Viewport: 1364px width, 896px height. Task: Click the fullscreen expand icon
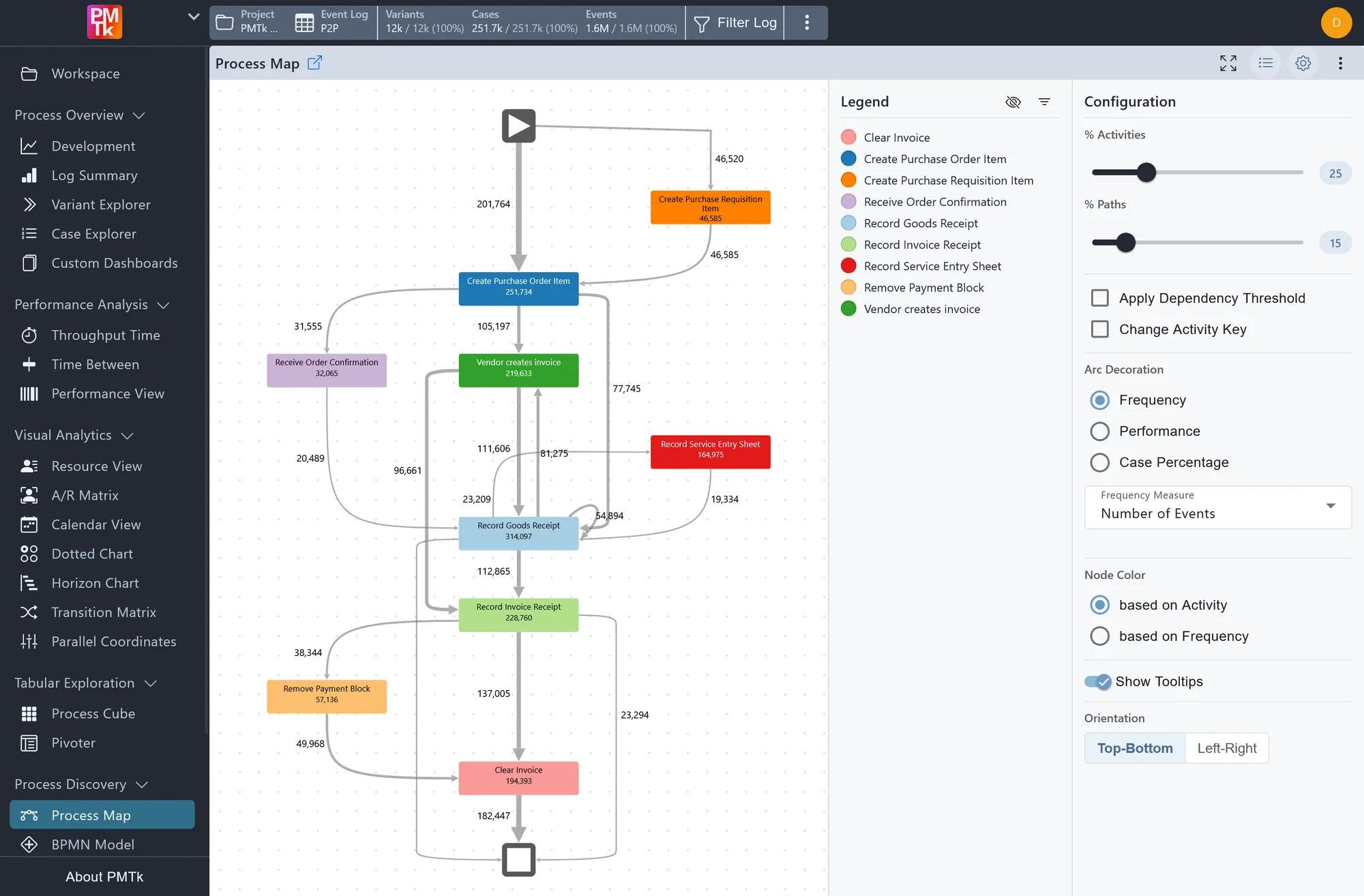[x=1228, y=63]
